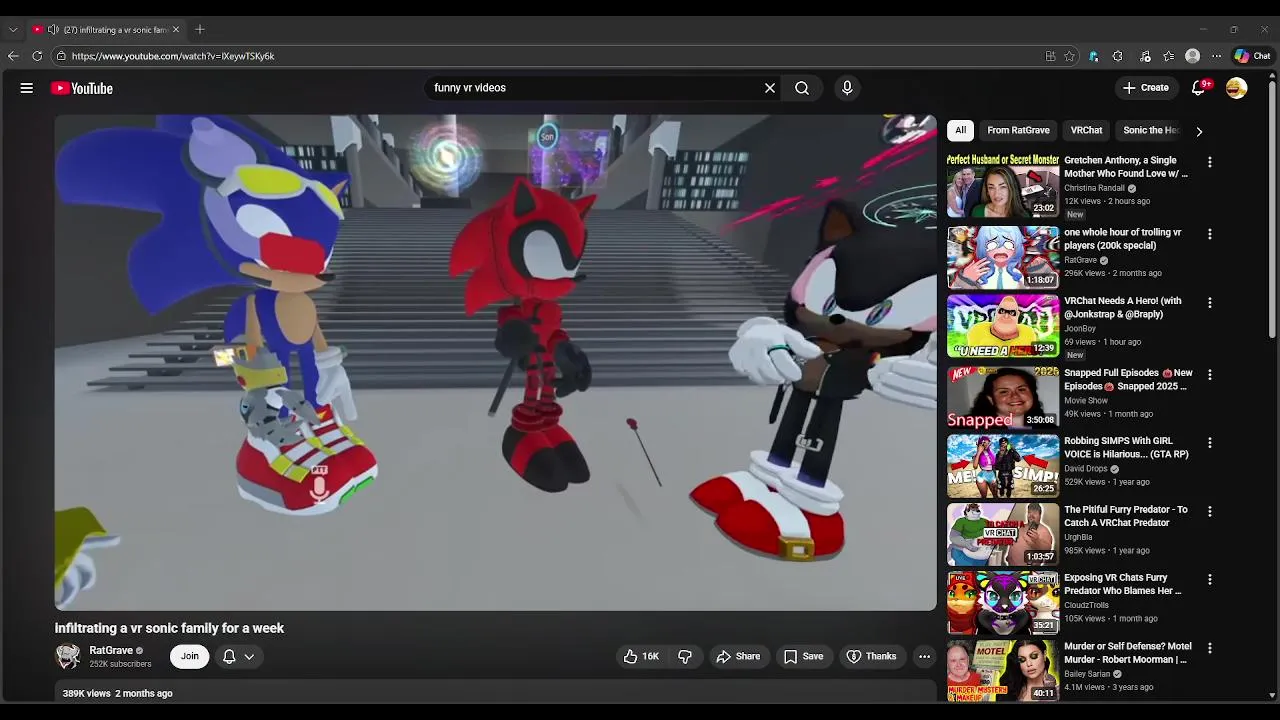Open browser favorites list icon
Screen dimensions: 1280x720
pyautogui.click(x=1169, y=56)
